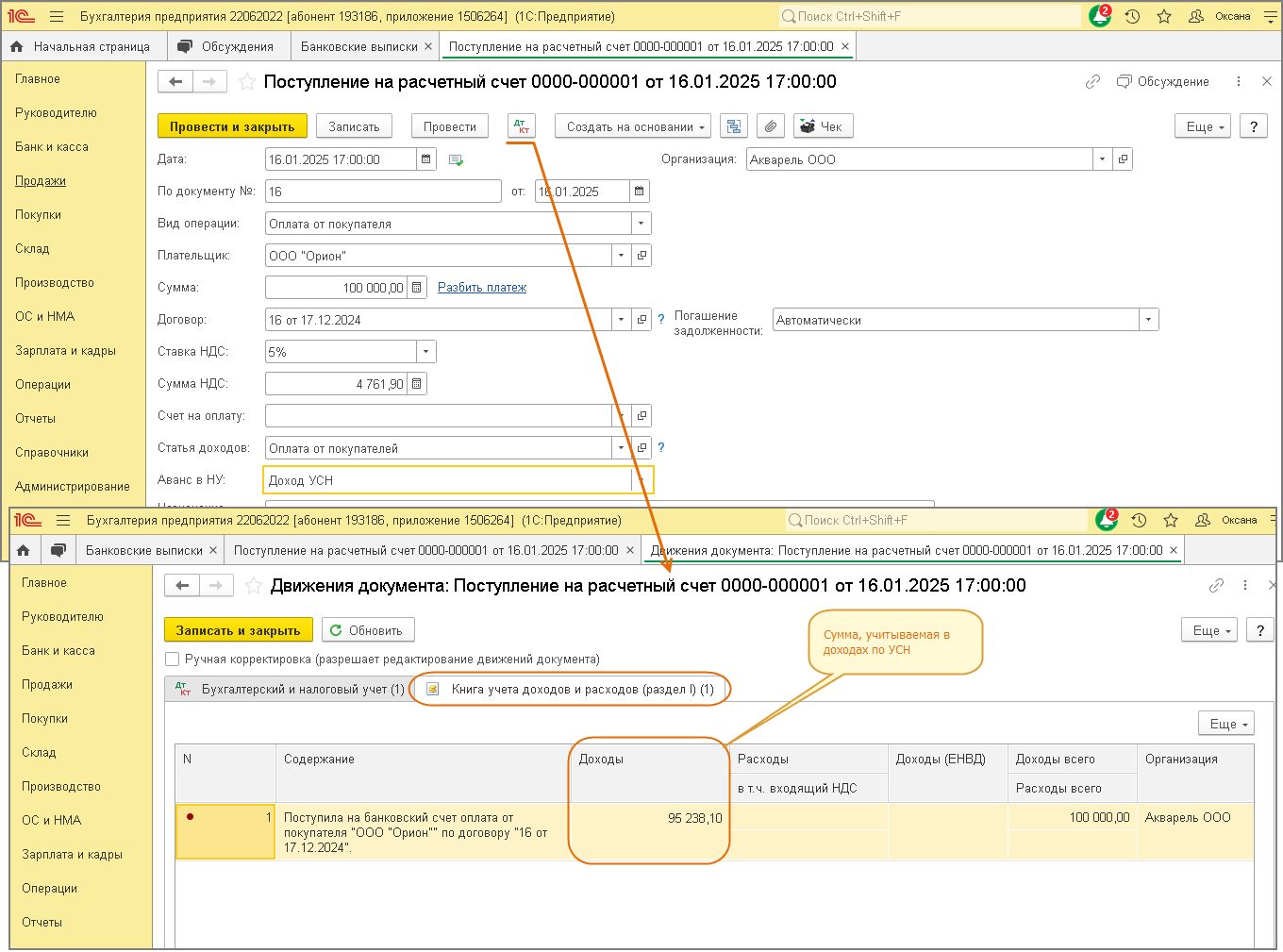Screen dimensions: 1283x952
Task: Add the Поступление document to favorites with its star
Action: click(247, 82)
